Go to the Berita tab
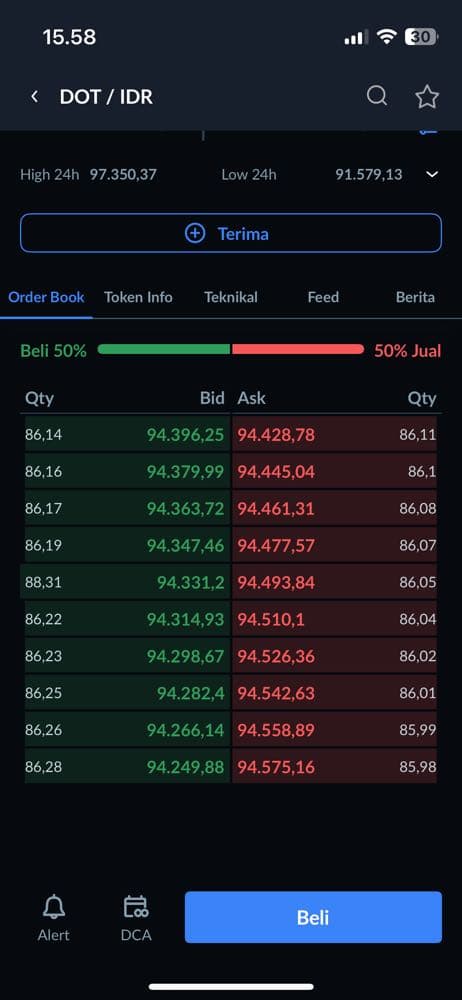Screen dimensions: 462x1000 415,297
